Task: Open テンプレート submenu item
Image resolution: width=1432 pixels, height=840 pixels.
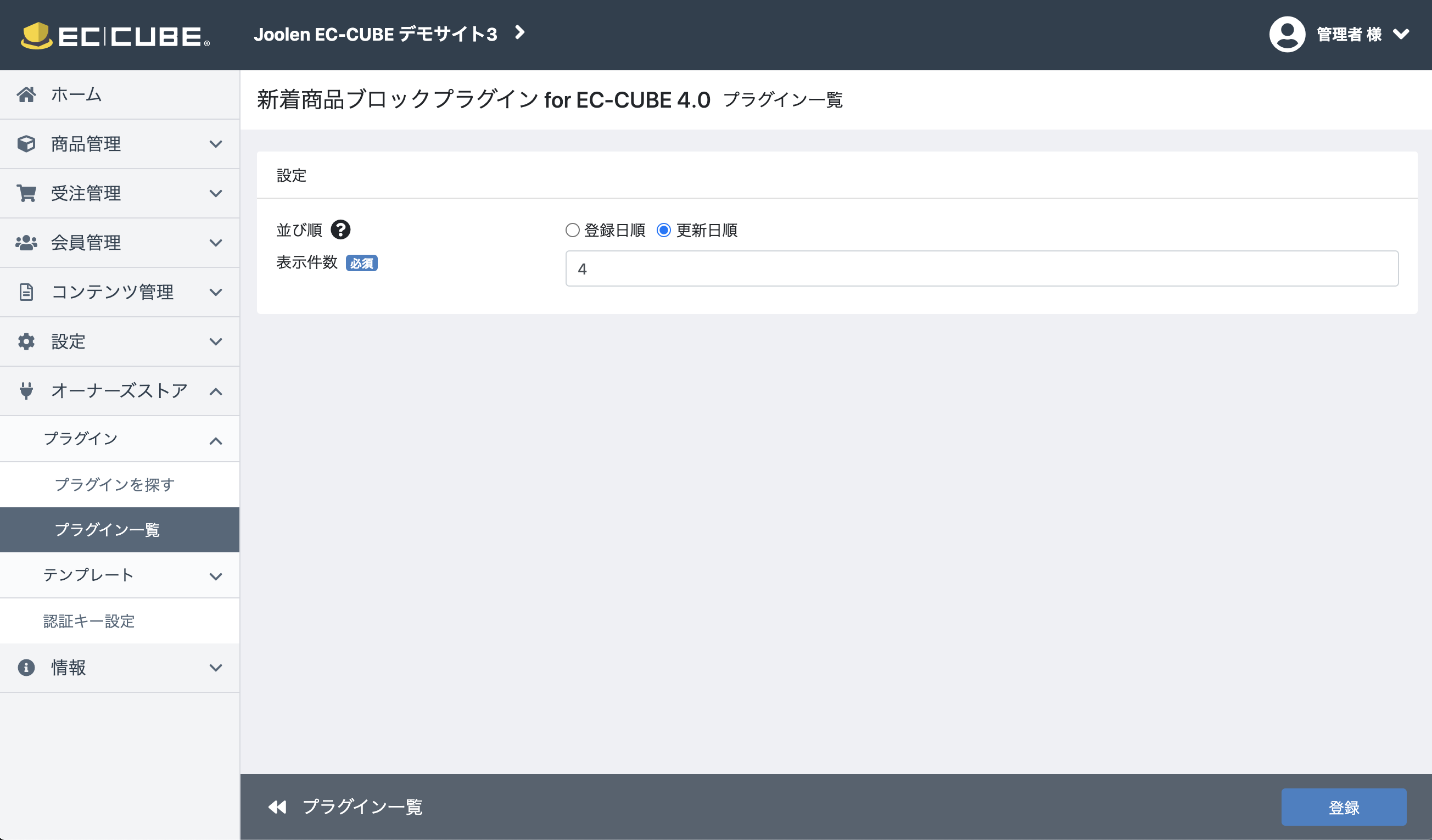Action: (x=88, y=575)
